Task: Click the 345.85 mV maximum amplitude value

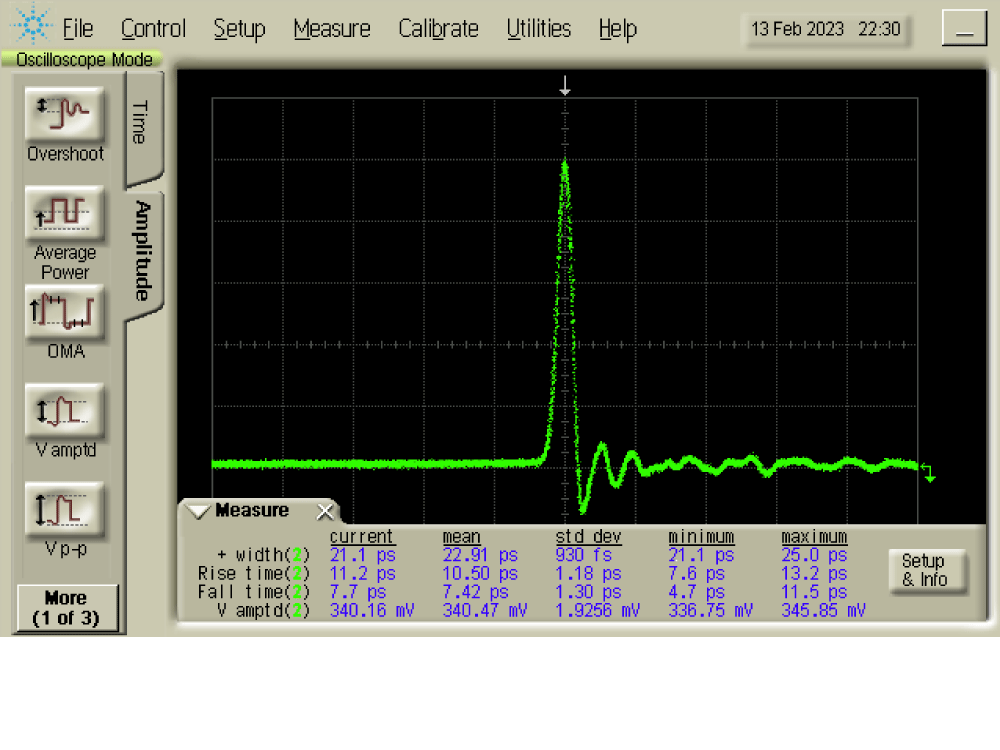Action: click(823, 610)
